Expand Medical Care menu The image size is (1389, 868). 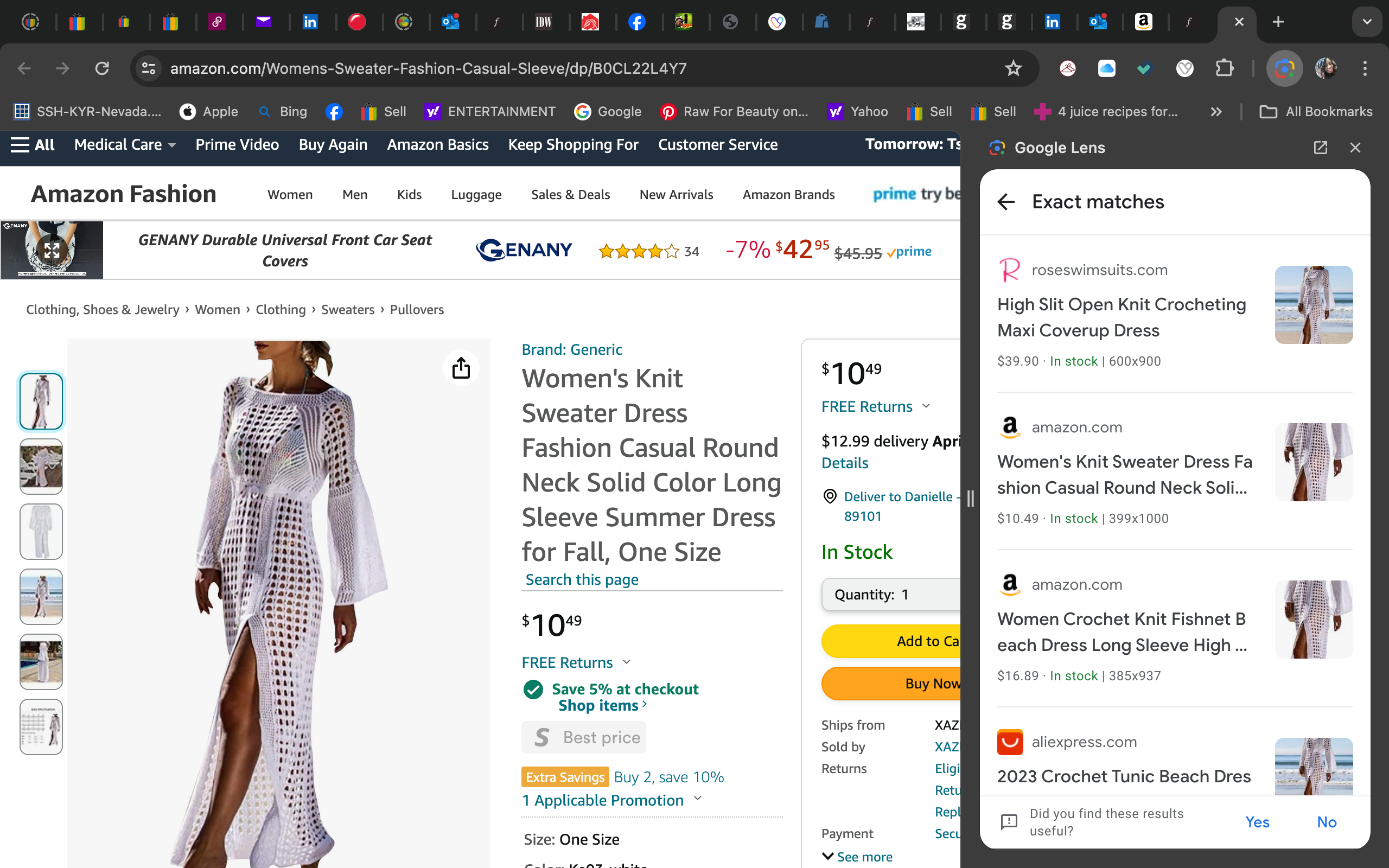pyautogui.click(x=125, y=145)
